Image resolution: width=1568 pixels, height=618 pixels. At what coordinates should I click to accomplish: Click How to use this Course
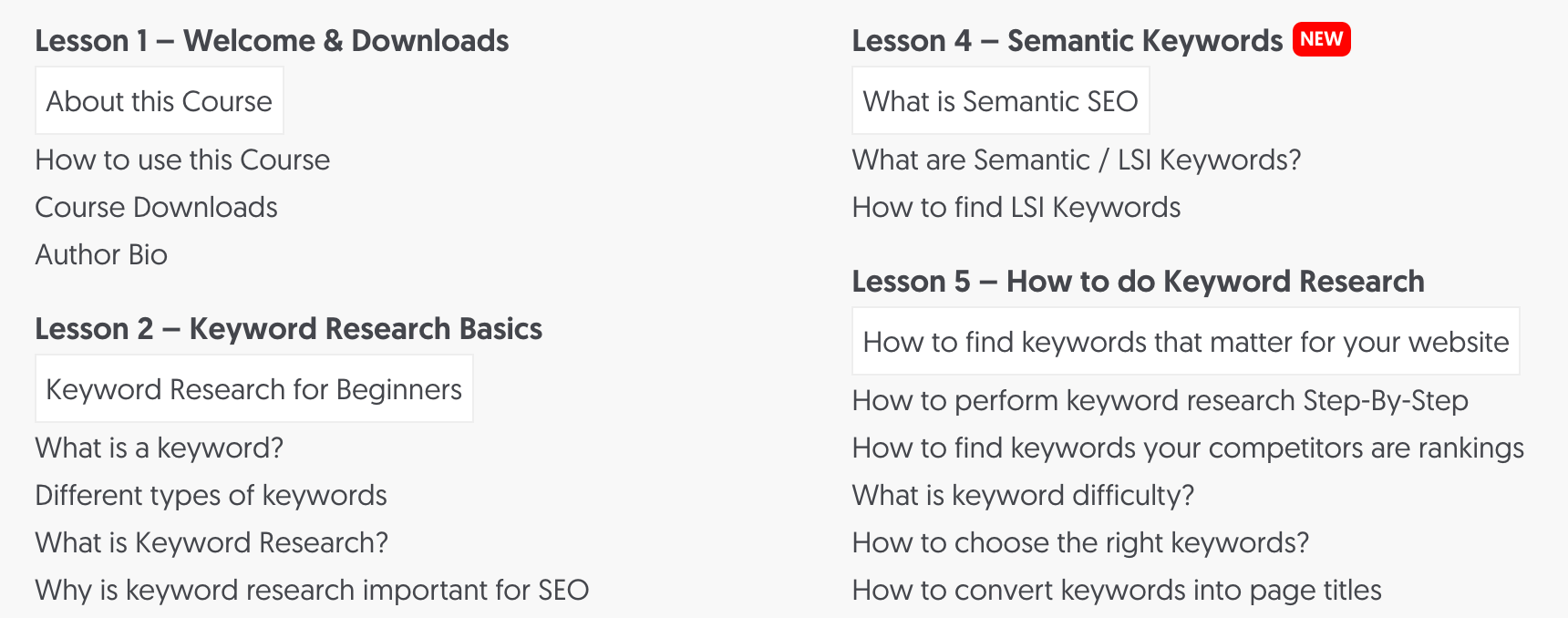click(x=182, y=160)
